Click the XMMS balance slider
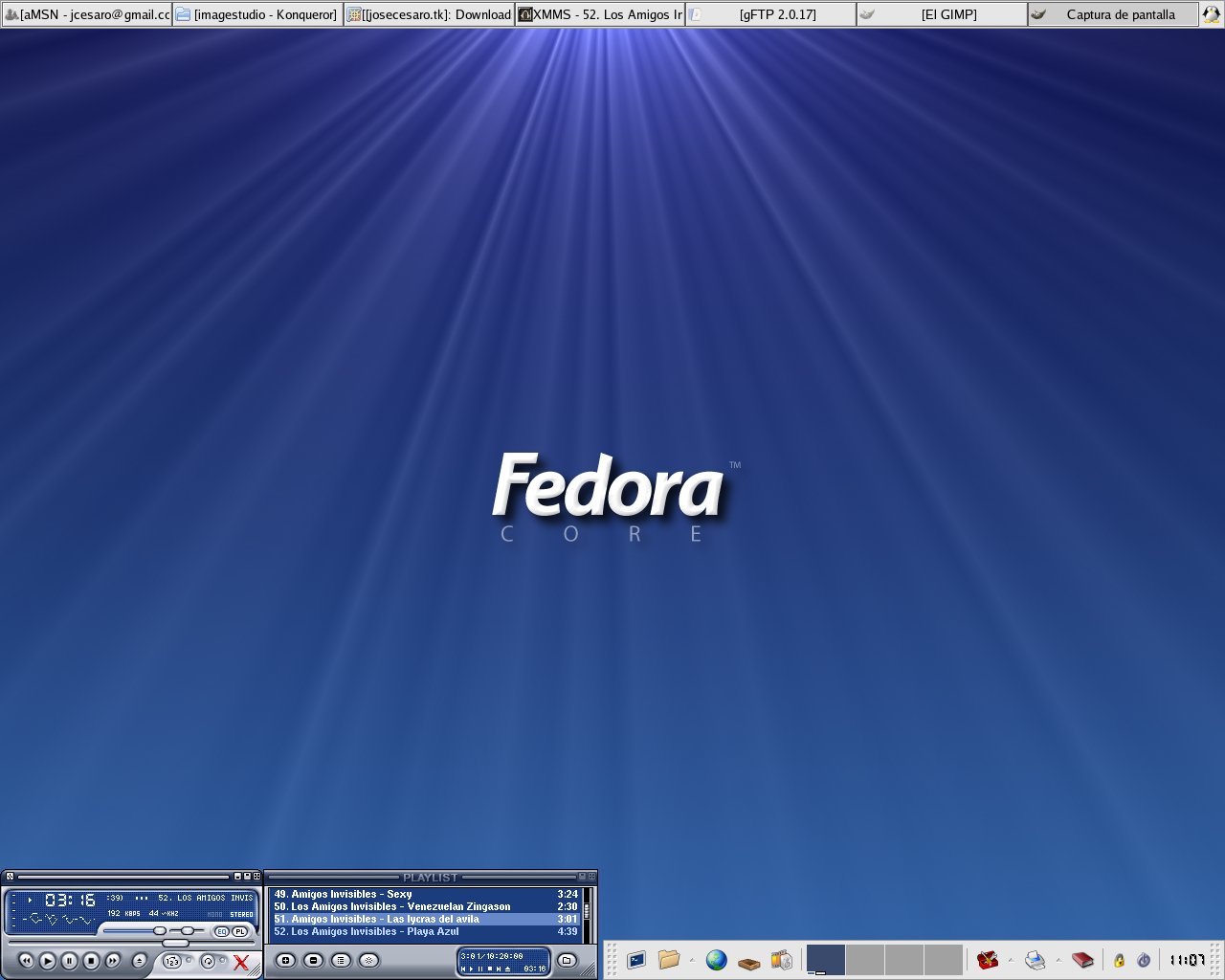The height and width of the screenshot is (980, 1225). point(187,930)
